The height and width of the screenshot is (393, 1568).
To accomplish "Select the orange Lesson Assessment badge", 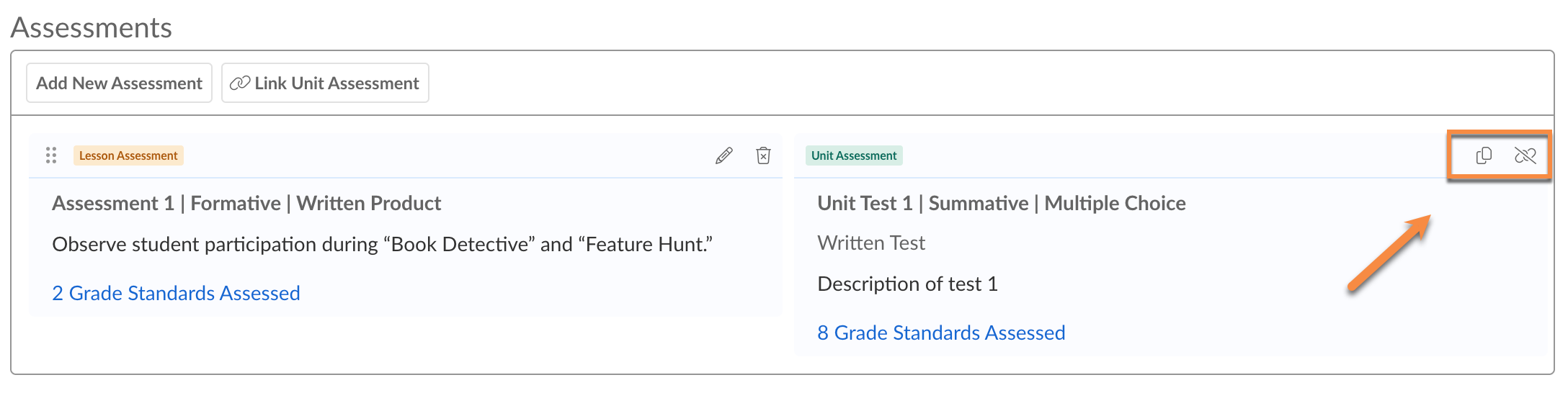I will (128, 155).
